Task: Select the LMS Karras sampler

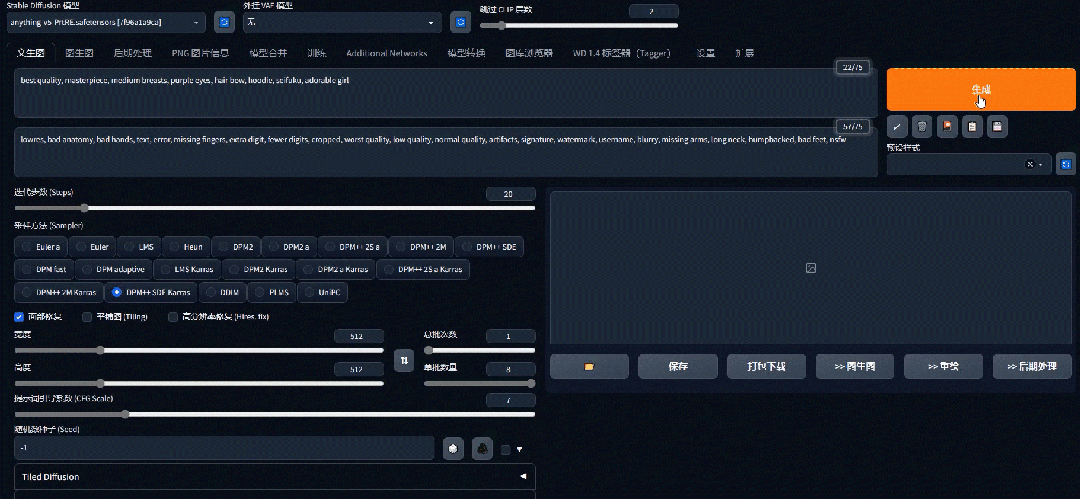Action: click(187, 269)
